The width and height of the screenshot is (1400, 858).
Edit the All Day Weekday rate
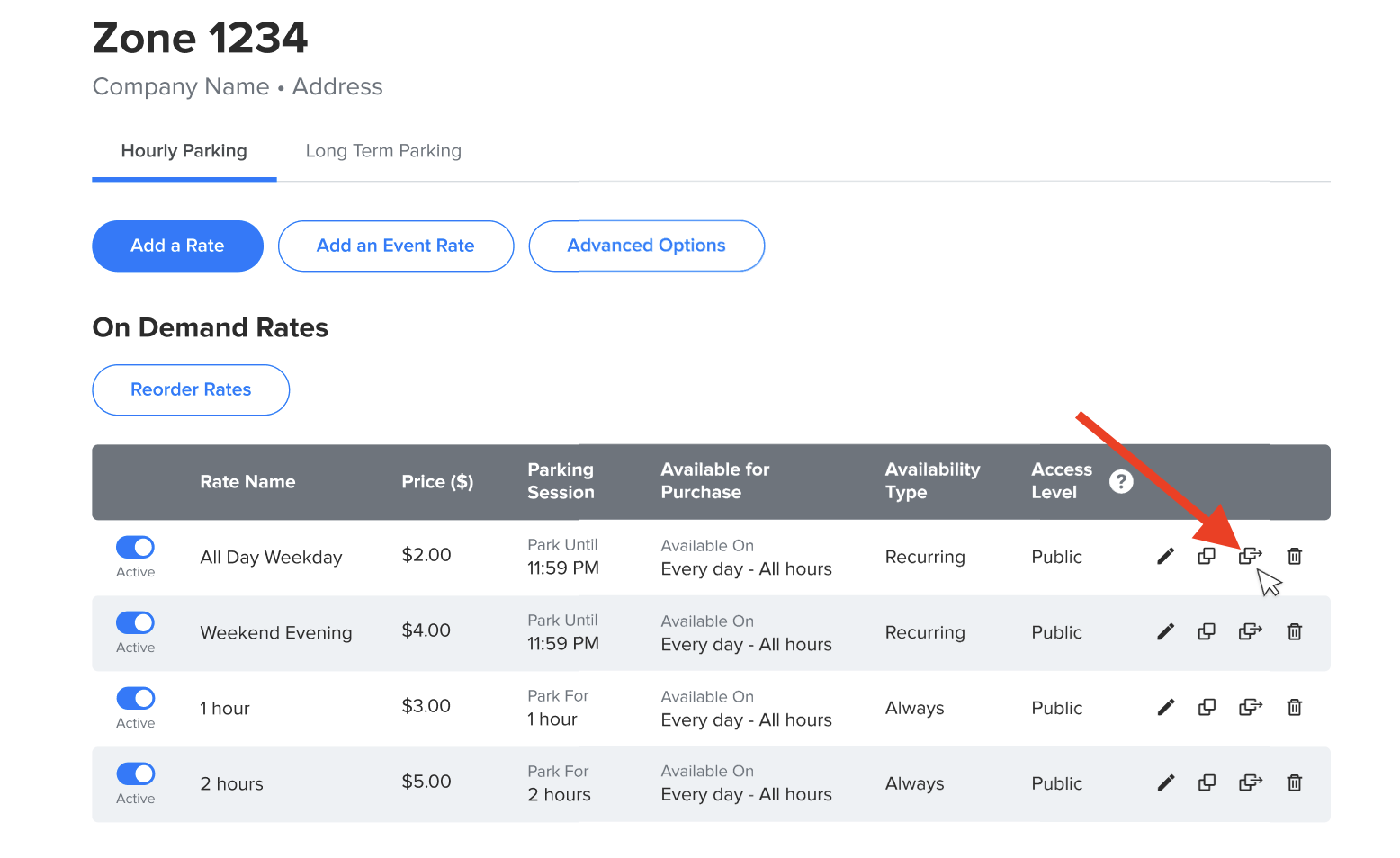(1165, 556)
